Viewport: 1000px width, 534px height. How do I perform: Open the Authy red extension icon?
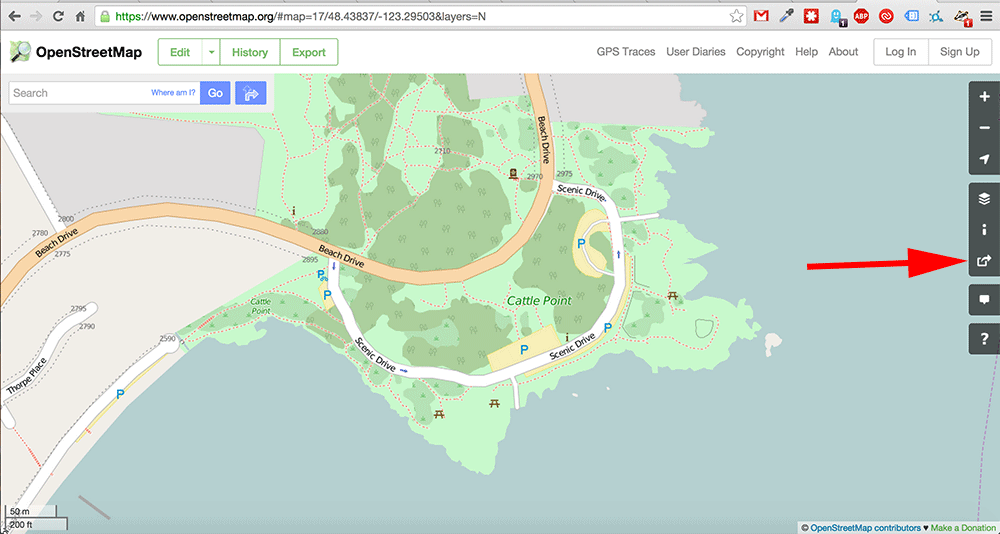click(x=886, y=17)
